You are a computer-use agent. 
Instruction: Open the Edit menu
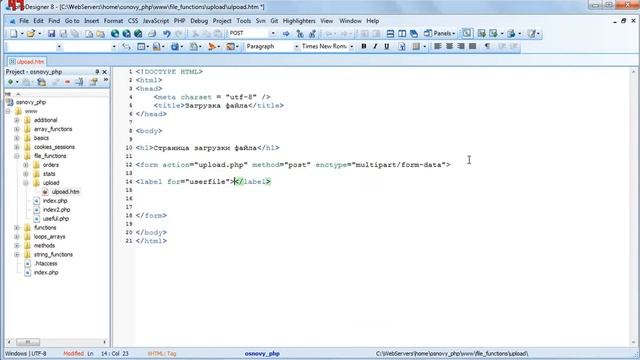[x=38, y=21]
